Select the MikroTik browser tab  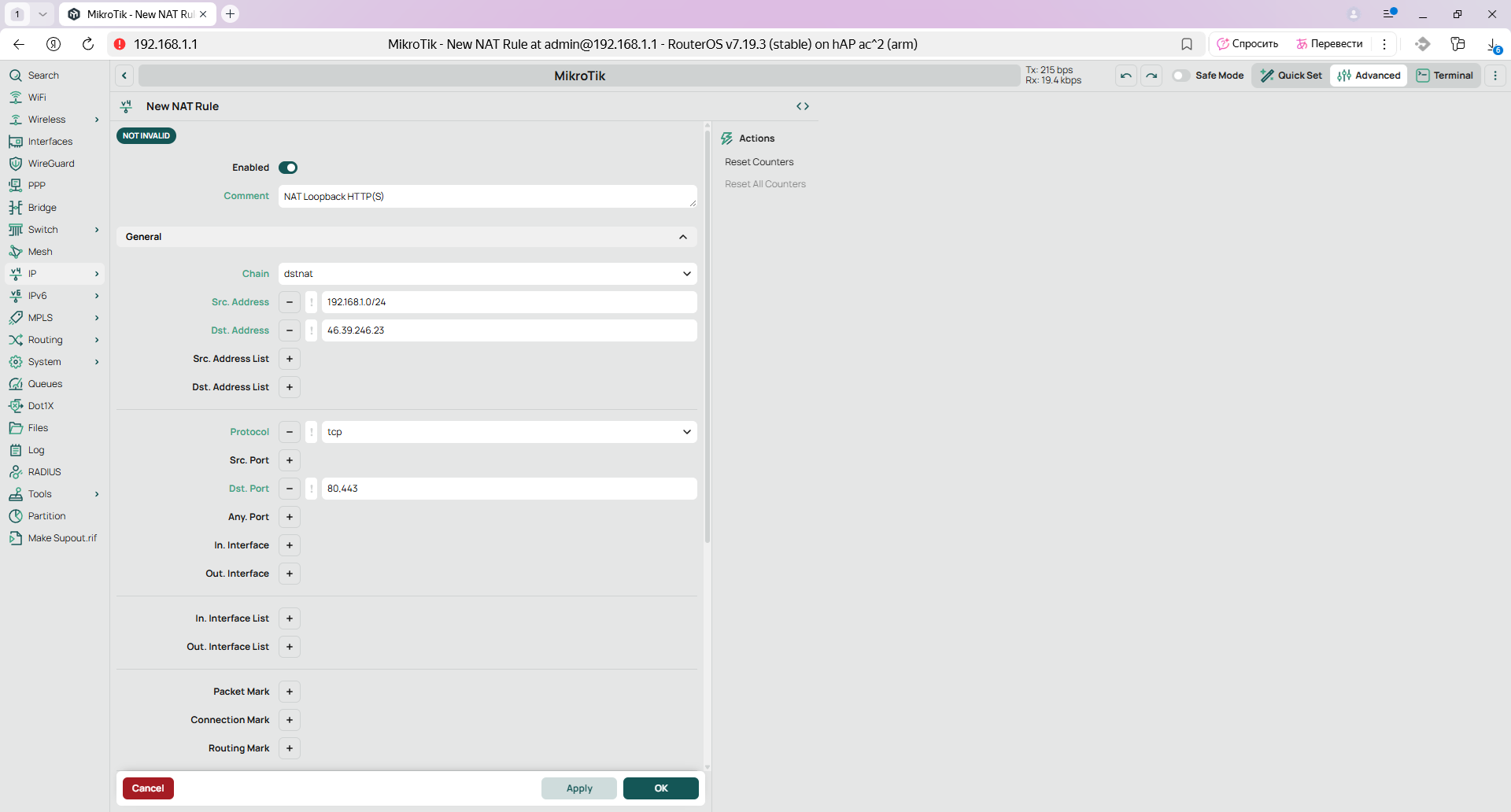pyautogui.click(x=138, y=14)
